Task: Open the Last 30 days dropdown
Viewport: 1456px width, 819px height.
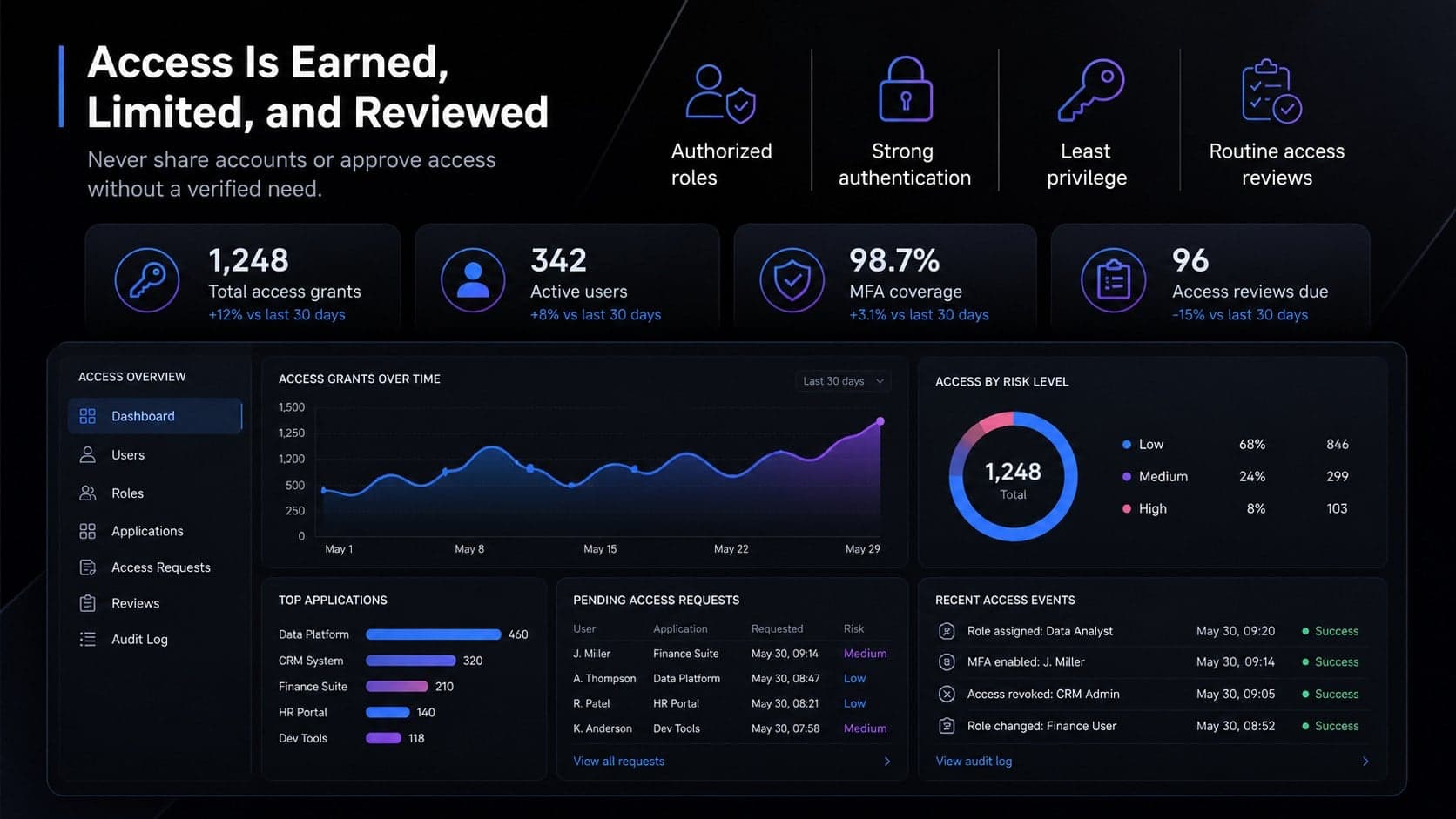Action: [842, 381]
